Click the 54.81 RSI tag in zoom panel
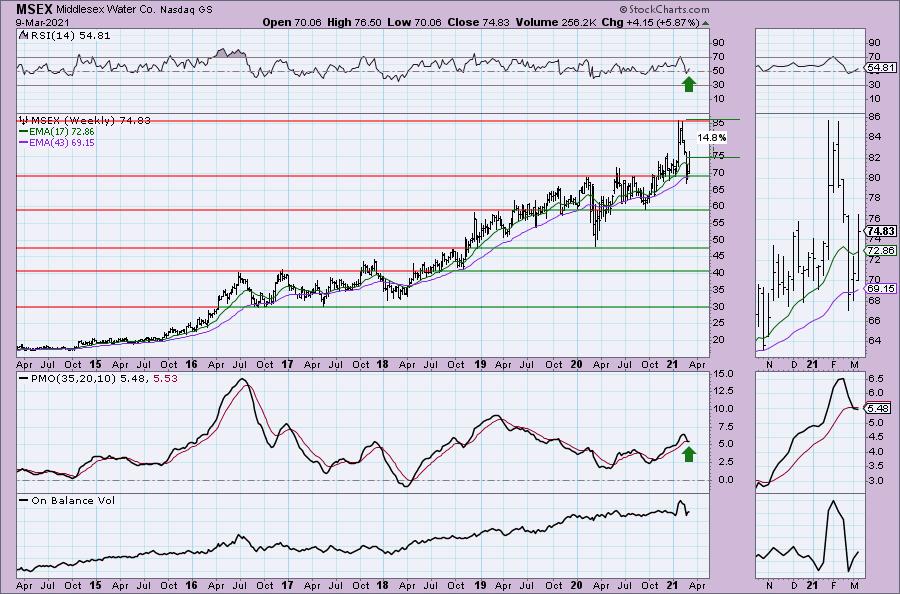This screenshot has height=594, width=900. tap(881, 68)
